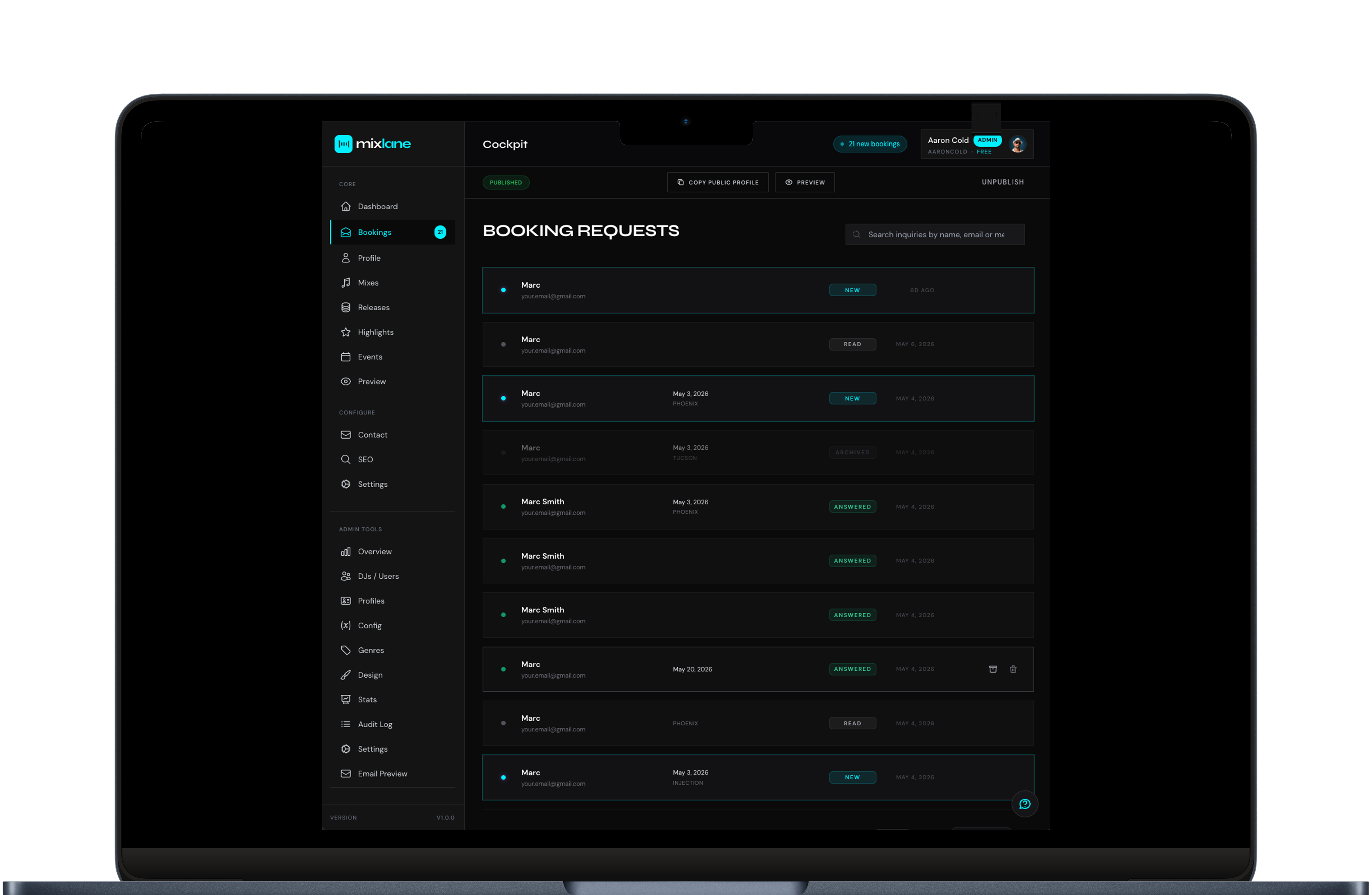Click the Config variable icon

pyautogui.click(x=346, y=626)
